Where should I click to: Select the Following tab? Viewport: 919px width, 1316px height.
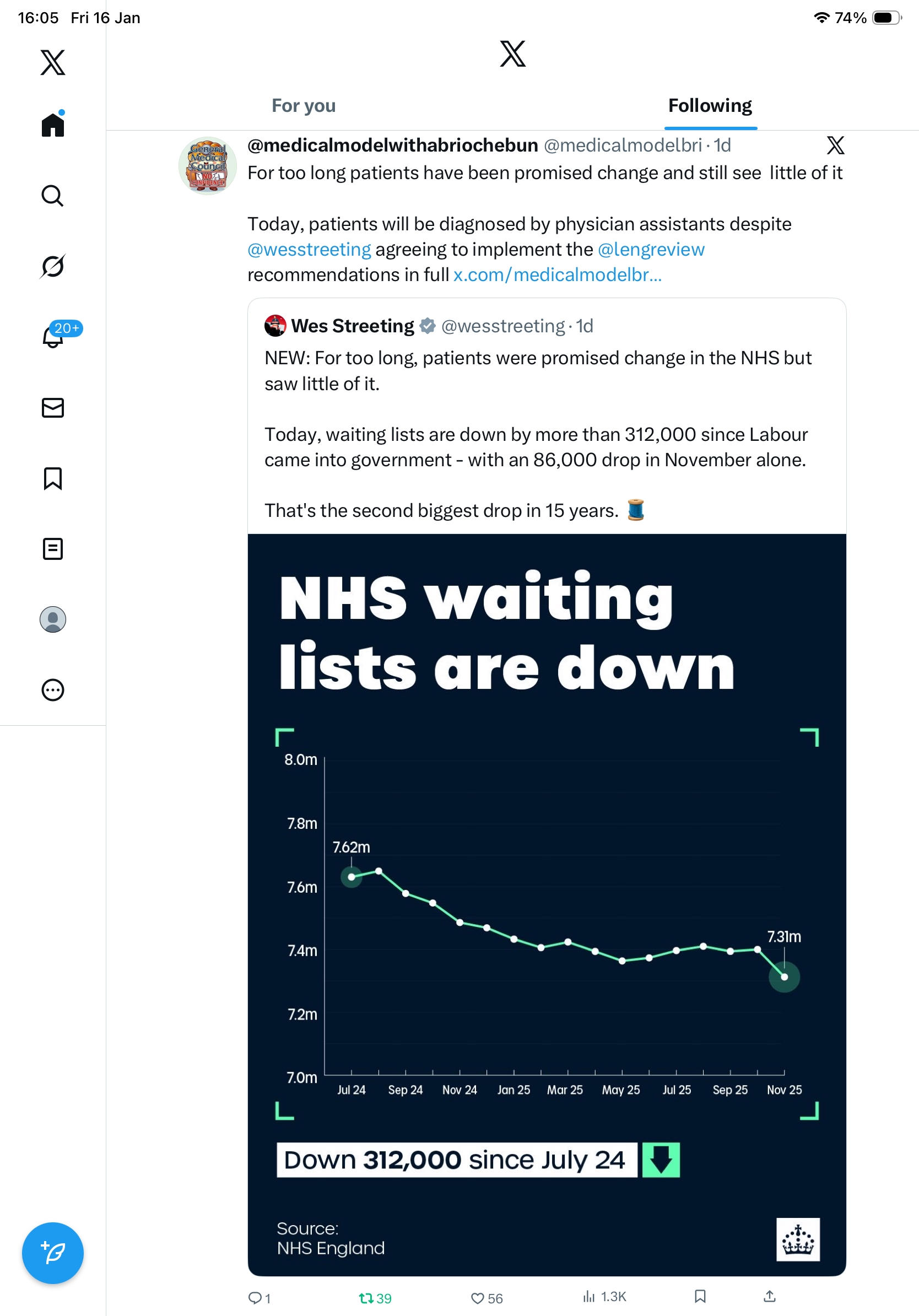point(710,106)
